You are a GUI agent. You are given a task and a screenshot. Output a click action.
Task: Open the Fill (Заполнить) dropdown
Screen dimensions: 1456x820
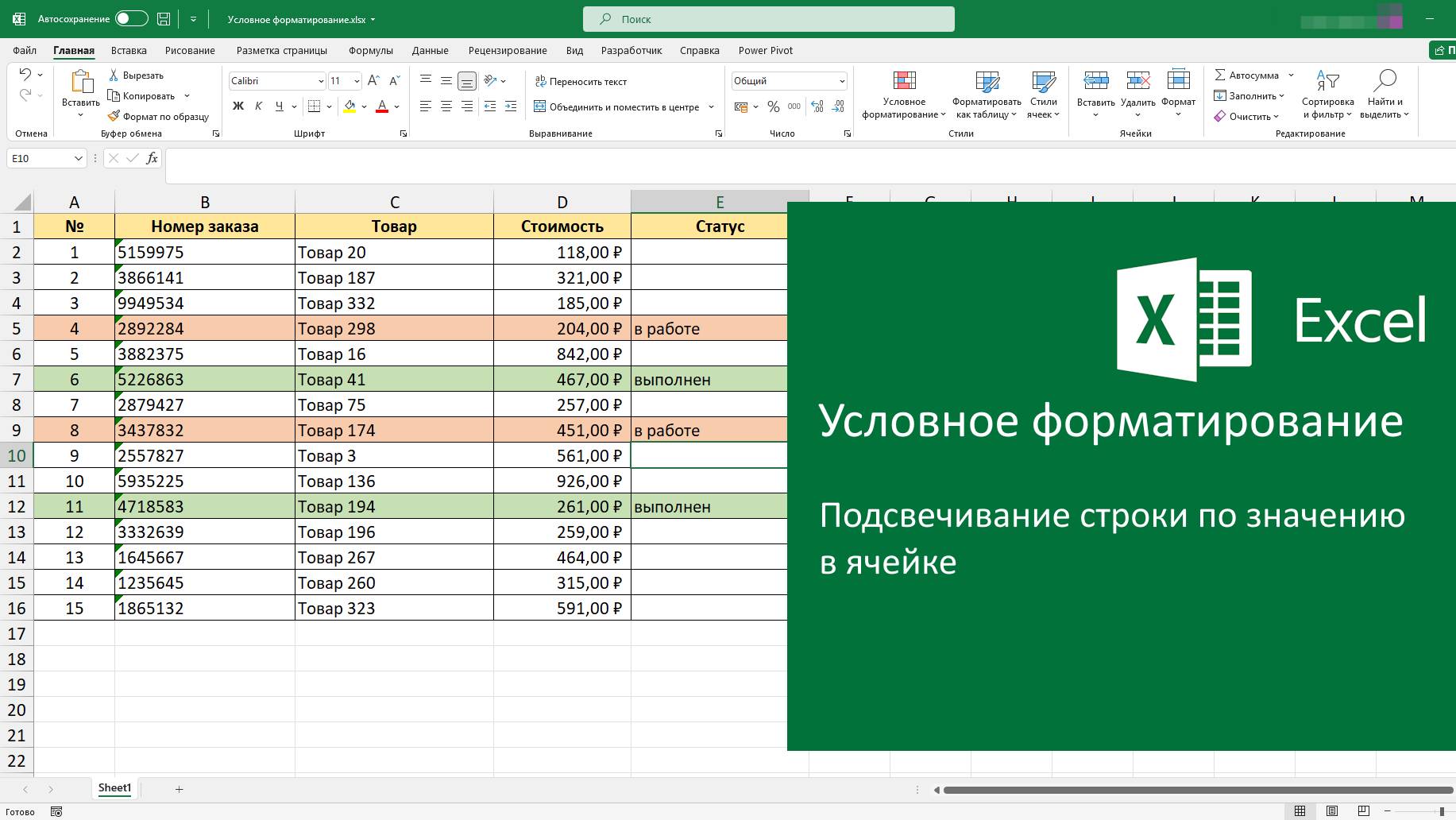click(1249, 95)
